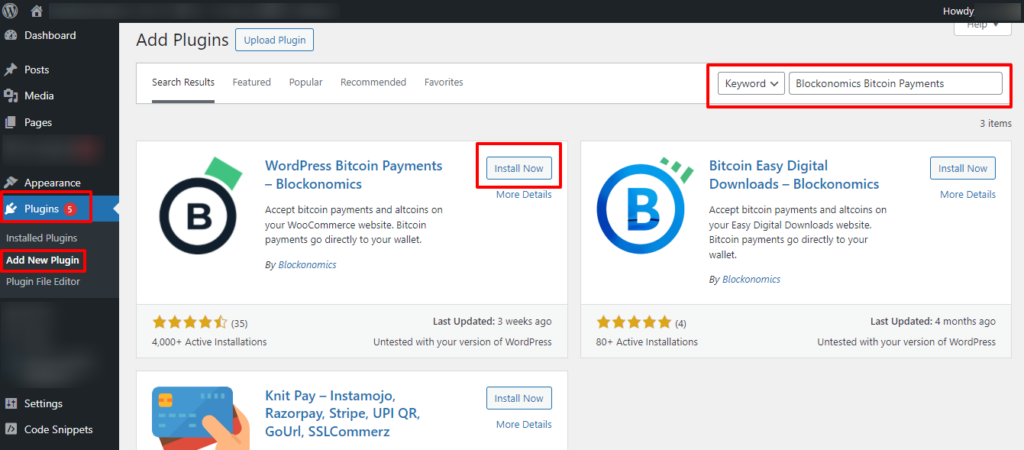
Task: Open Installed Plugins submenu item
Action: pos(42,239)
